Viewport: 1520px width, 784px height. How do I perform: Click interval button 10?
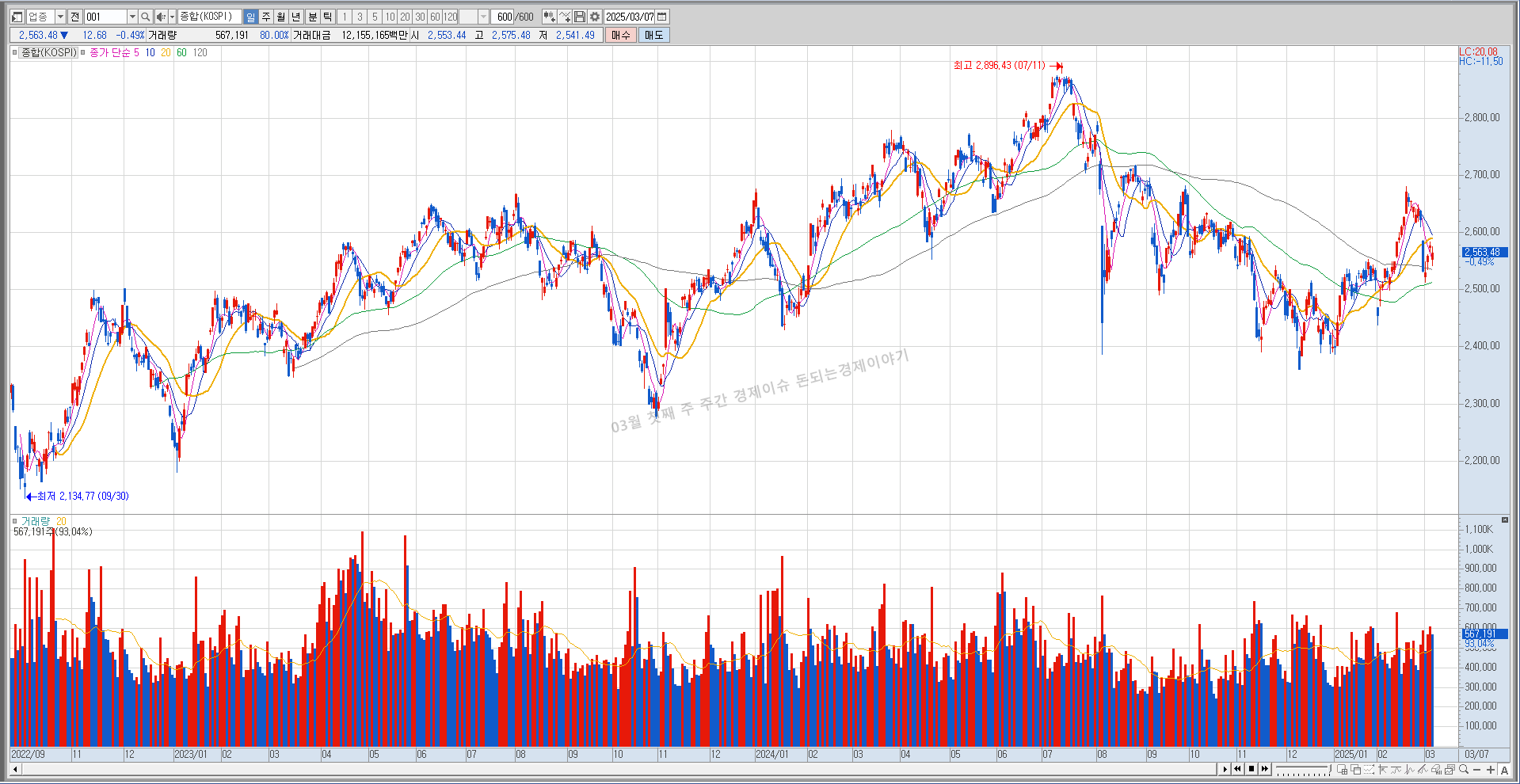[390, 17]
